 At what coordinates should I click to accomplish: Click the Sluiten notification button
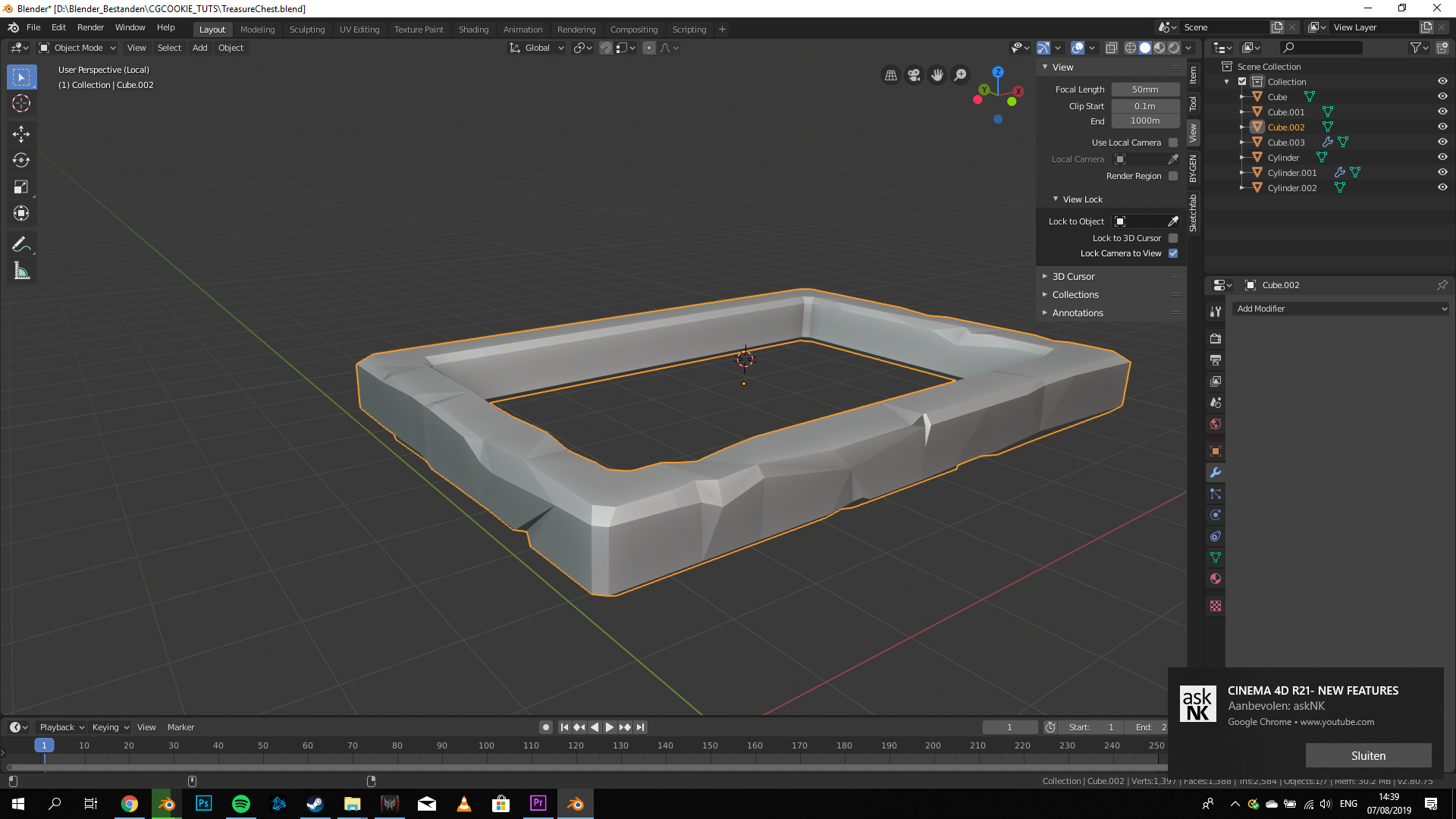pyautogui.click(x=1368, y=755)
